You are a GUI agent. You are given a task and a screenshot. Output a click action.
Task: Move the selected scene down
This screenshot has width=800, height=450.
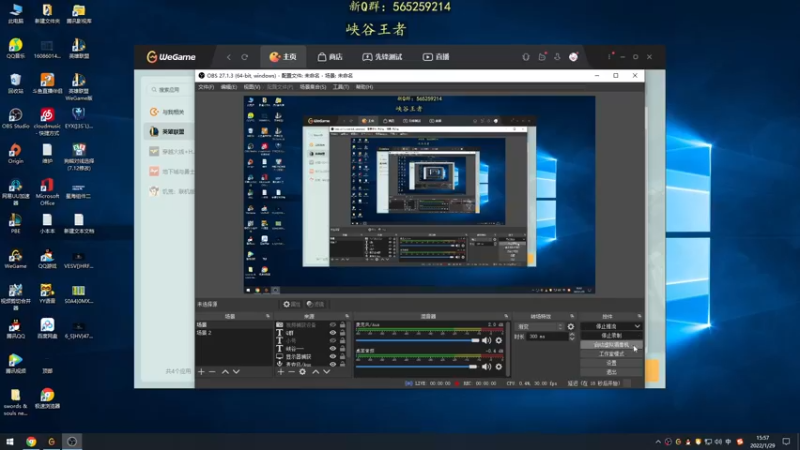coord(236,372)
